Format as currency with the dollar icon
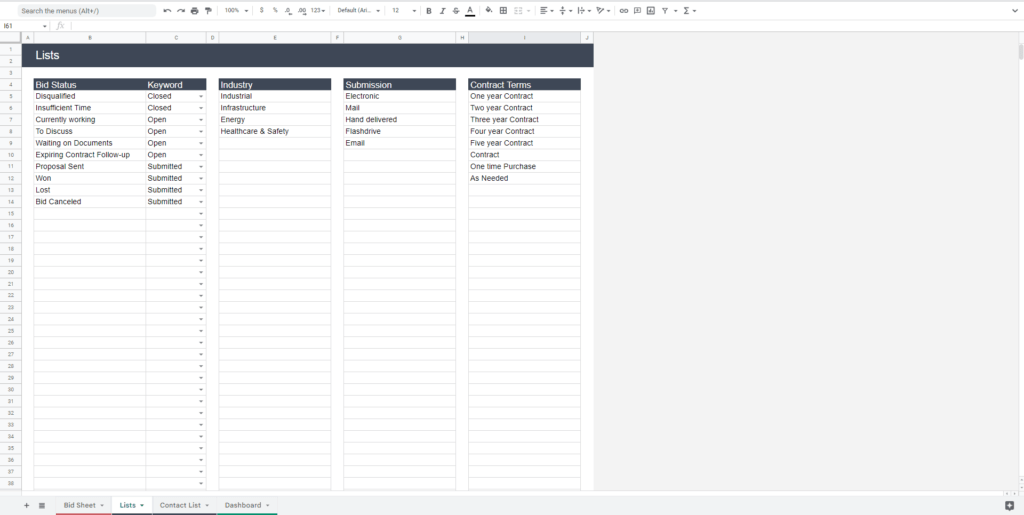Screen dimensions: 1024x515 (x=262, y=11)
